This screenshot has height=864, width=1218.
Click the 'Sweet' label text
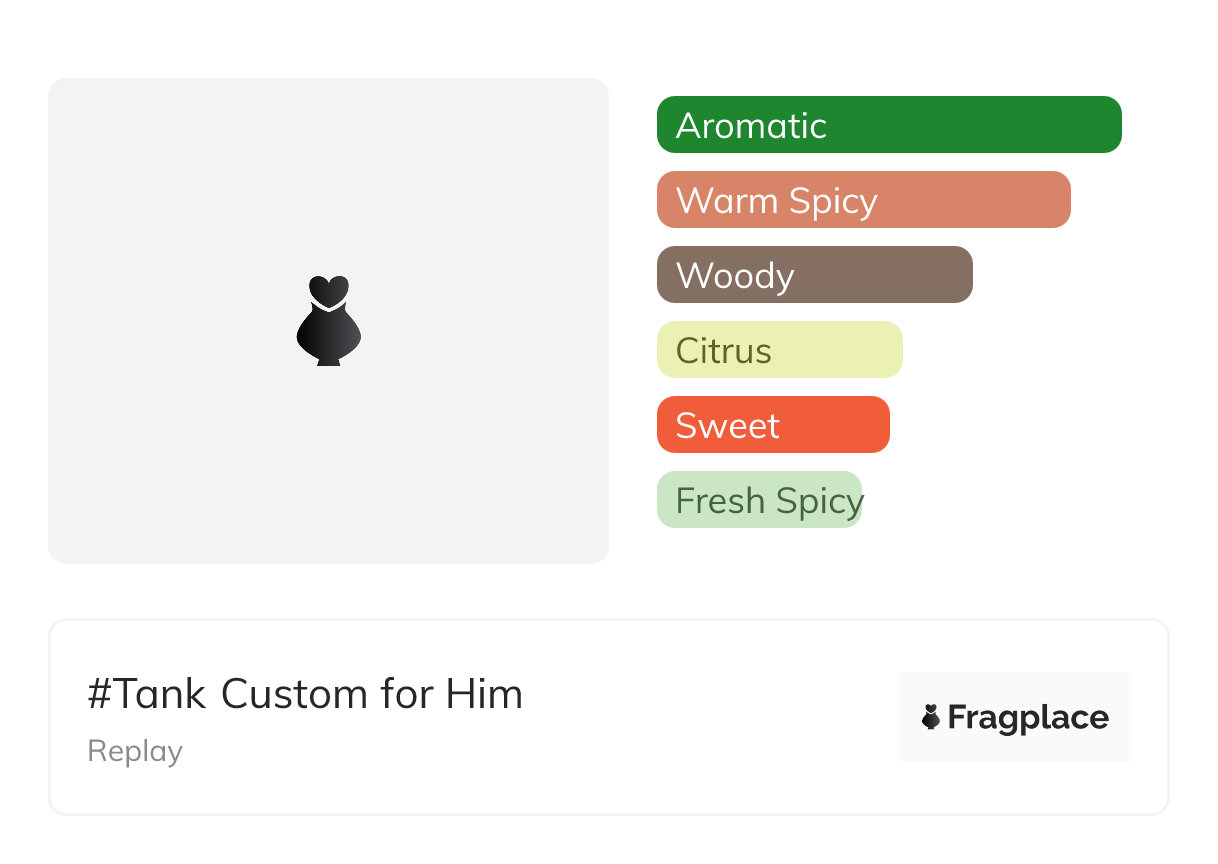727,426
